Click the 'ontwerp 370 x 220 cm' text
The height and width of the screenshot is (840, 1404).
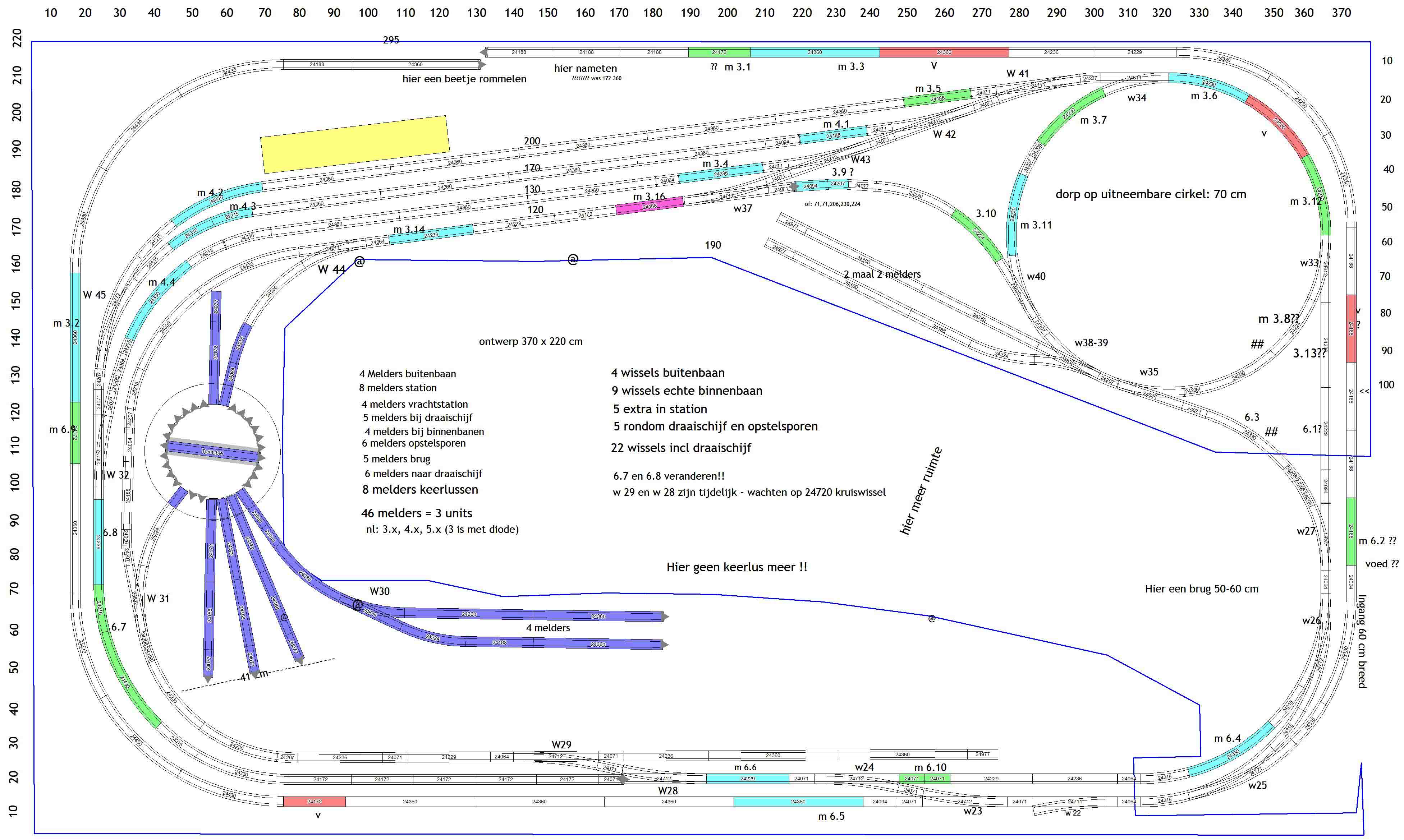[531, 341]
